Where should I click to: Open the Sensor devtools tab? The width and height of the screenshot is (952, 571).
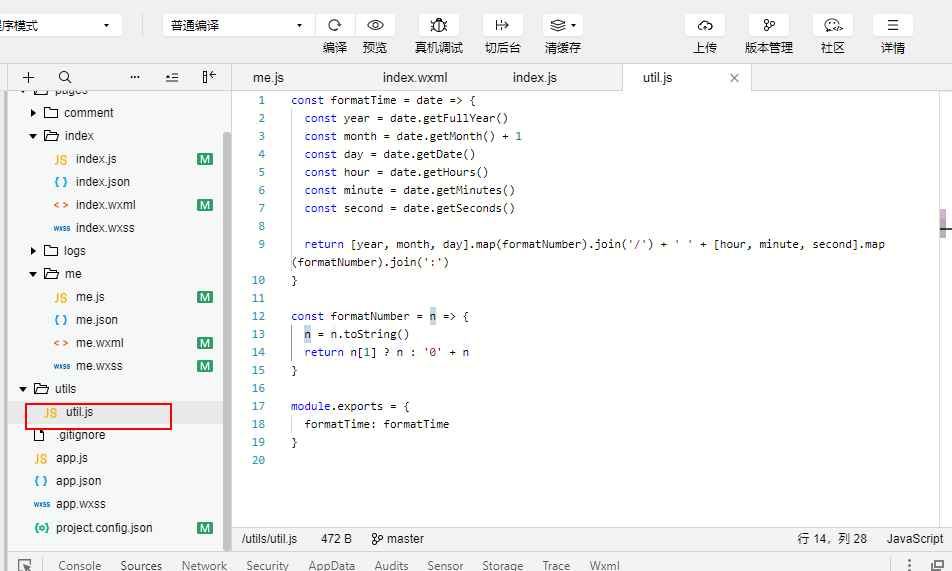click(x=445, y=565)
